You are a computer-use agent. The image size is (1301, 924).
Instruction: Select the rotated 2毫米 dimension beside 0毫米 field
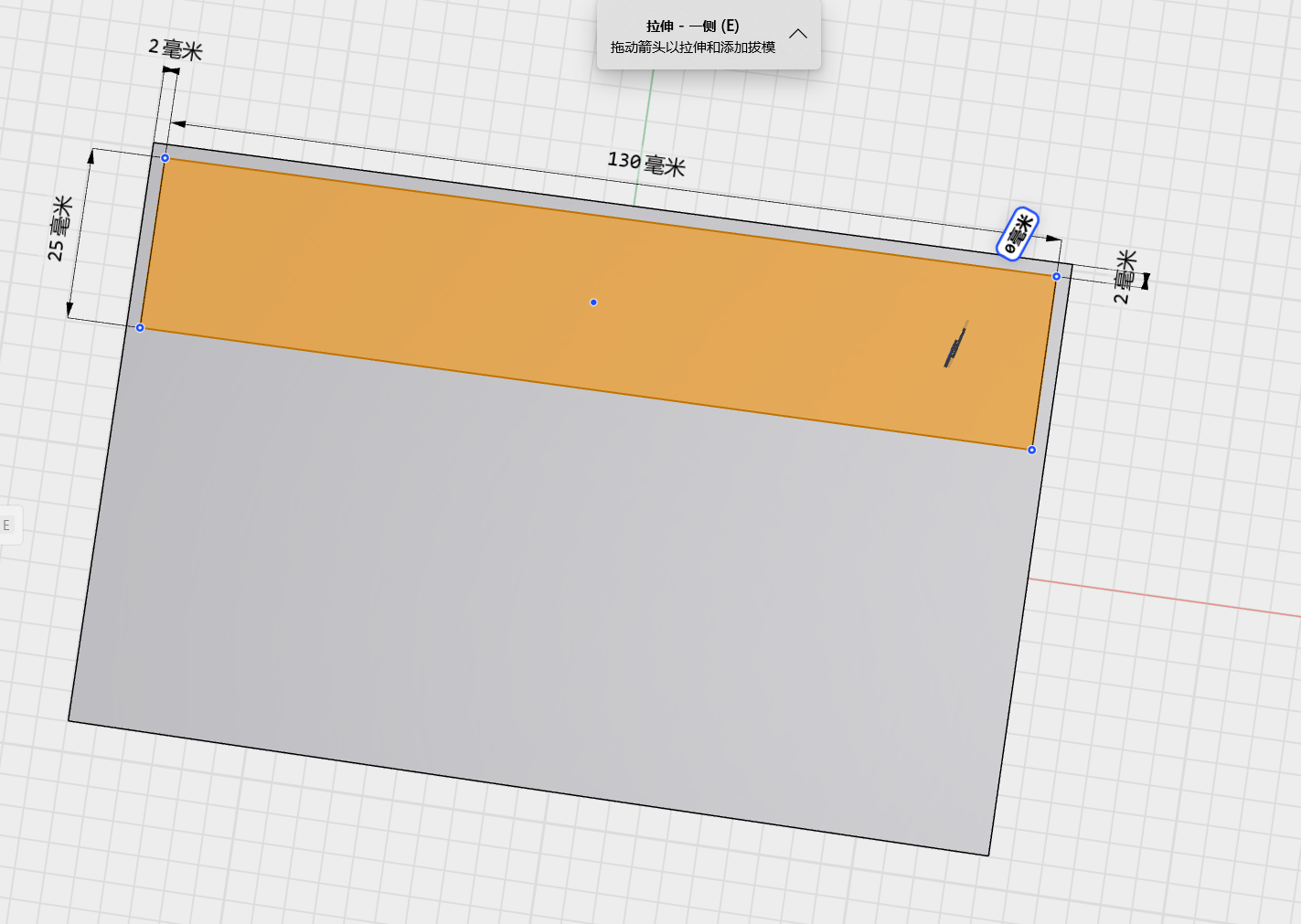[x=1125, y=276]
